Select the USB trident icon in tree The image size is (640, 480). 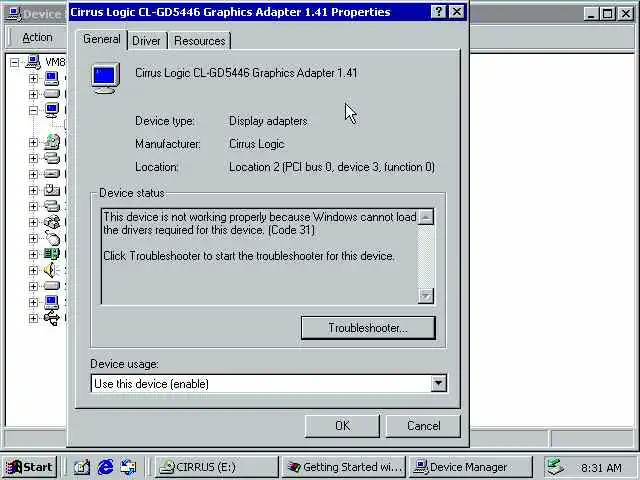click(x=52, y=318)
